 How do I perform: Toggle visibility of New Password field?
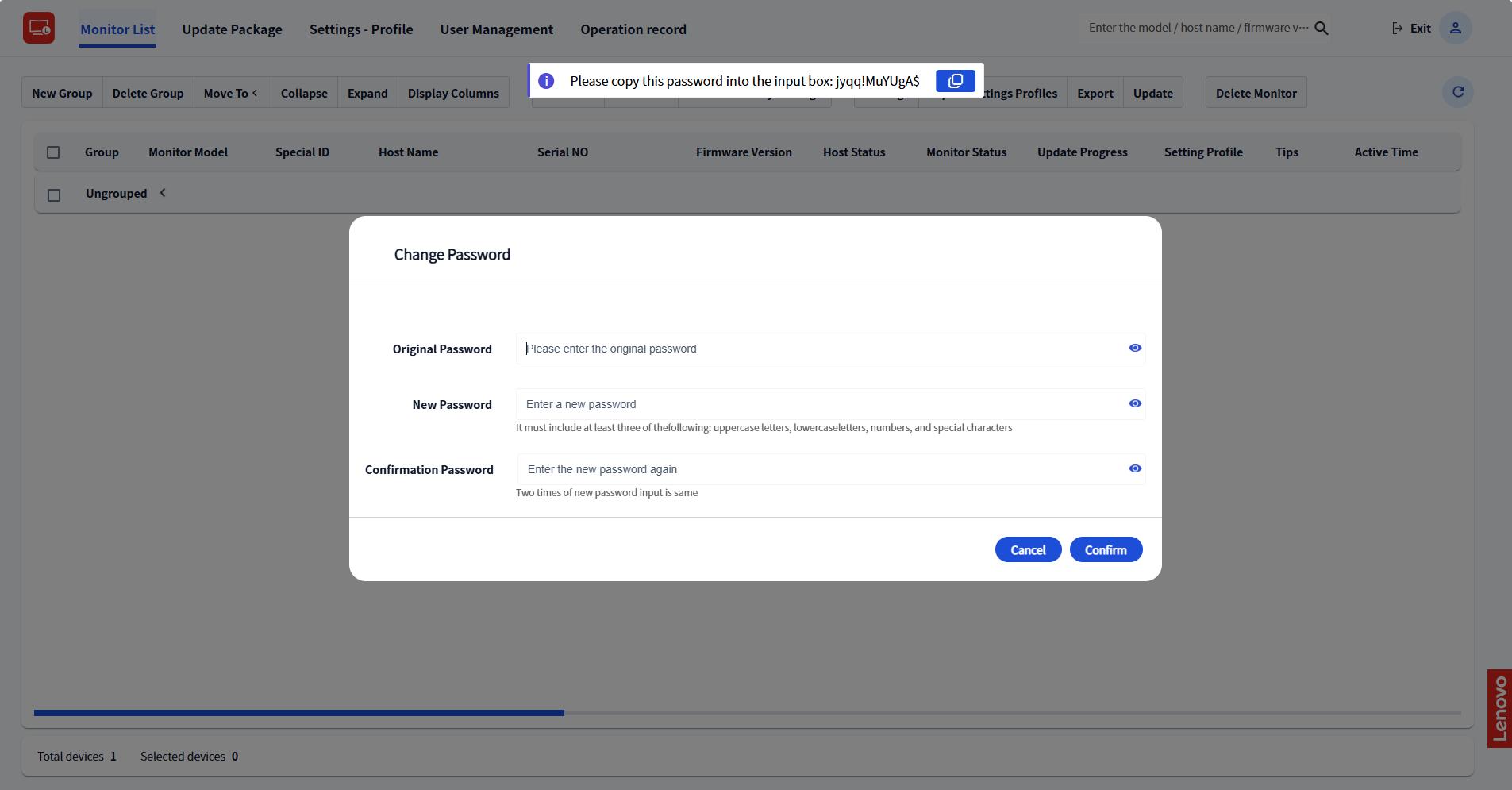click(1135, 403)
